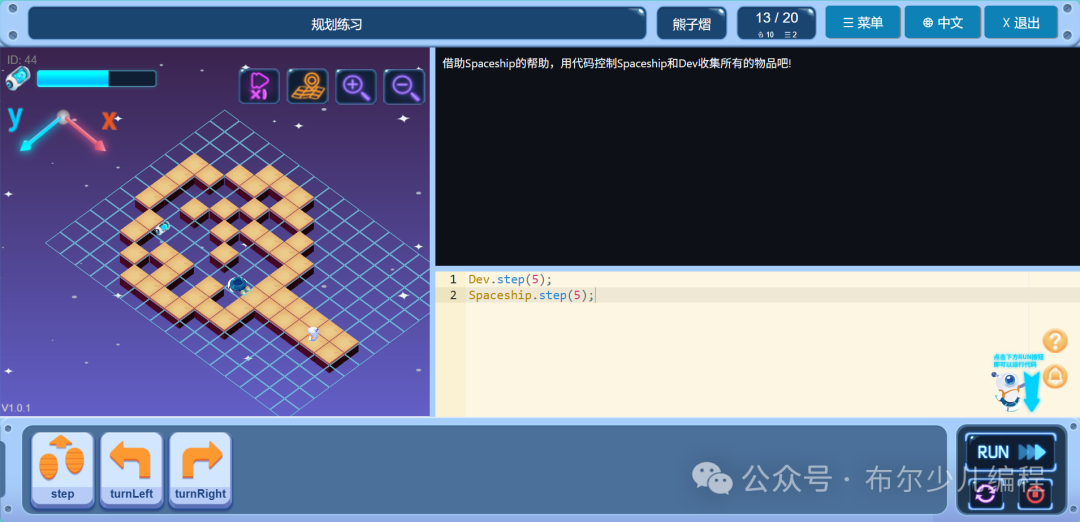
Task: Click the energy progress bar
Action: coord(96,79)
